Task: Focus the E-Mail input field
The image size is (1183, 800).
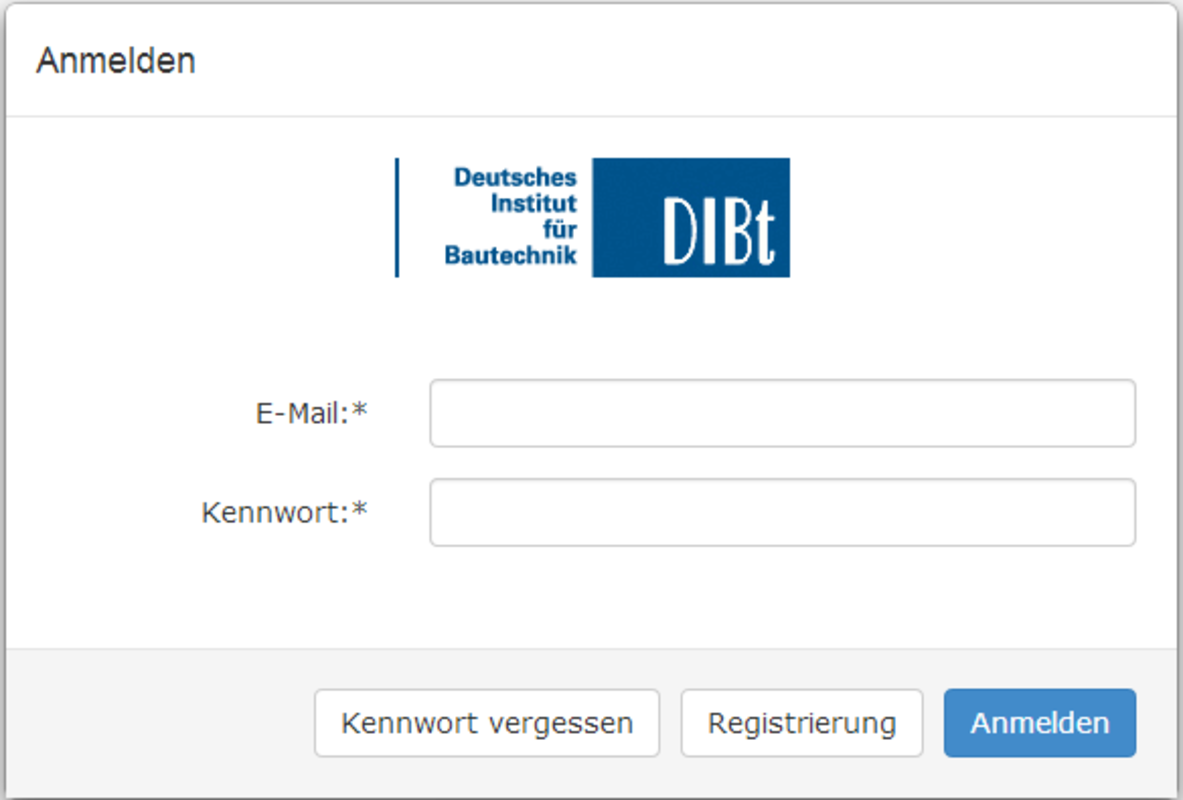Action: pos(782,413)
